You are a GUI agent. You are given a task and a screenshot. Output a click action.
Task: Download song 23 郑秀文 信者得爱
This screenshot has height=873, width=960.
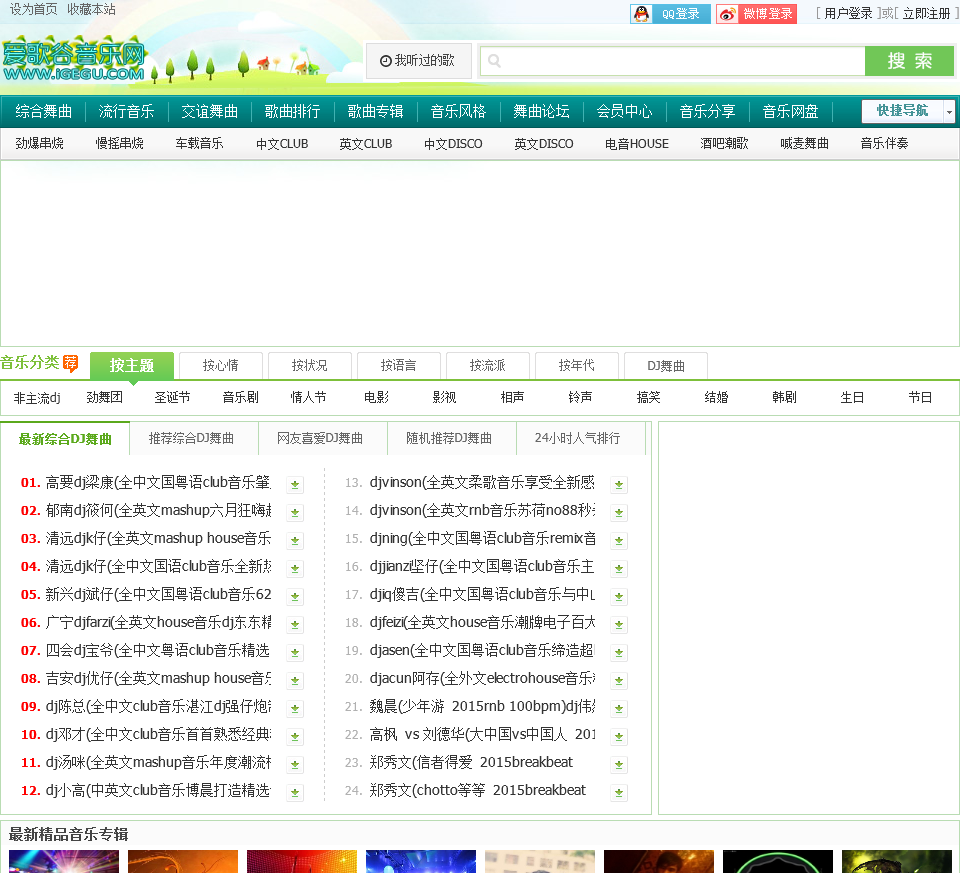click(619, 764)
